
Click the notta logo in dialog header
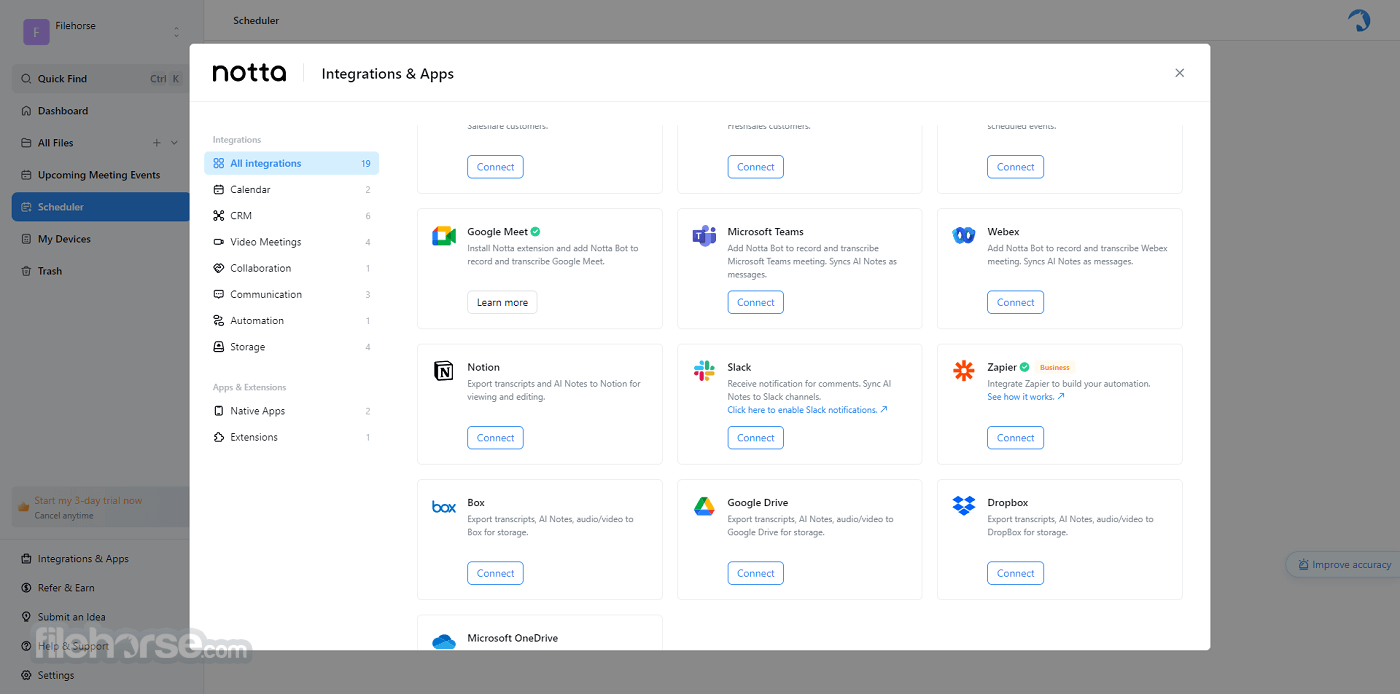pos(249,73)
